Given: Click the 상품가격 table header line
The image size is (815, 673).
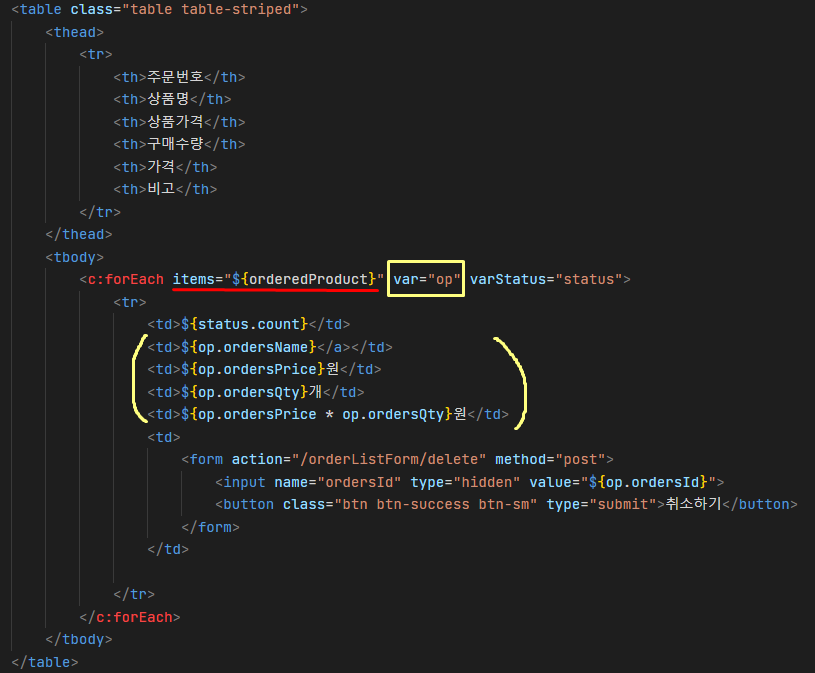Looking at the screenshot, I should tap(179, 122).
